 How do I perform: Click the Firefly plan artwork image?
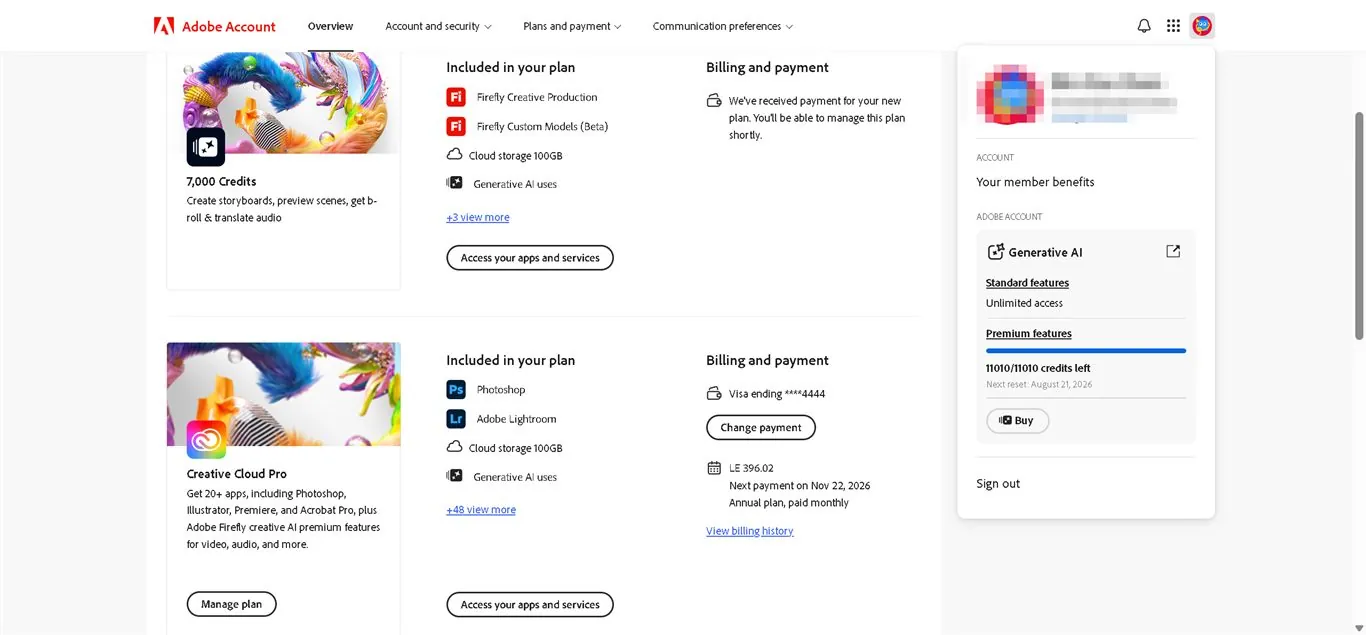click(x=292, y=103)
